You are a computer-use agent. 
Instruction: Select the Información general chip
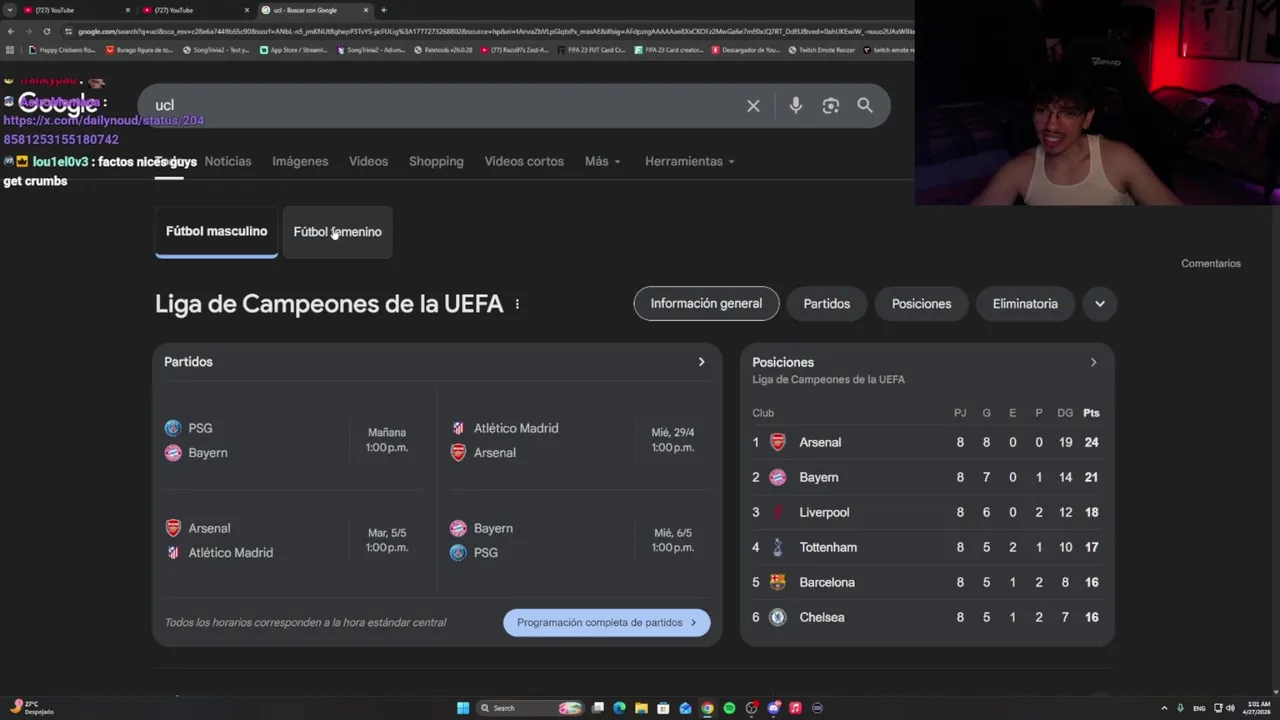706,304
